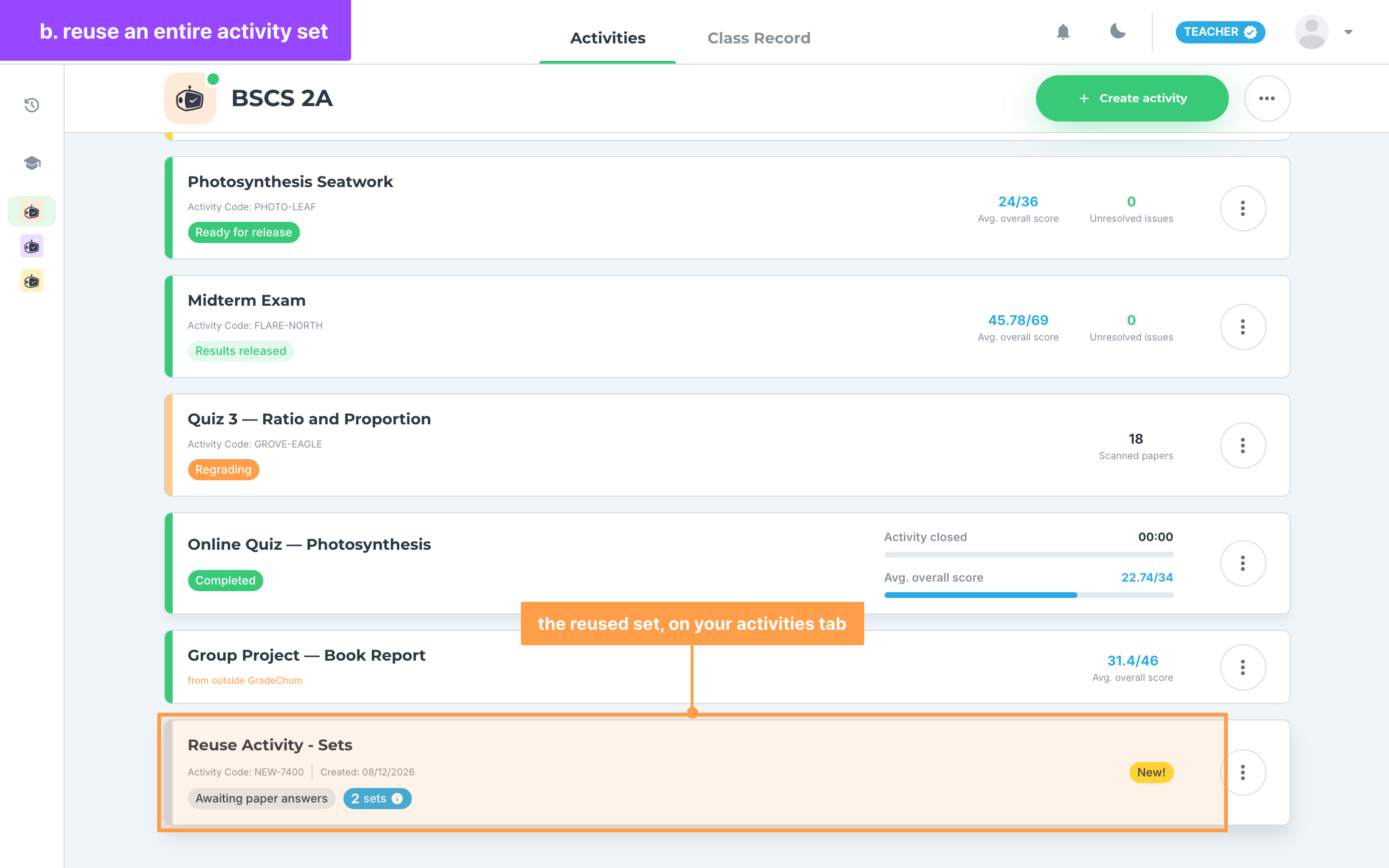Open the notifications bell
Image resolution: width=1389 pixels, height=868 pixels.
coord(1063,32)
